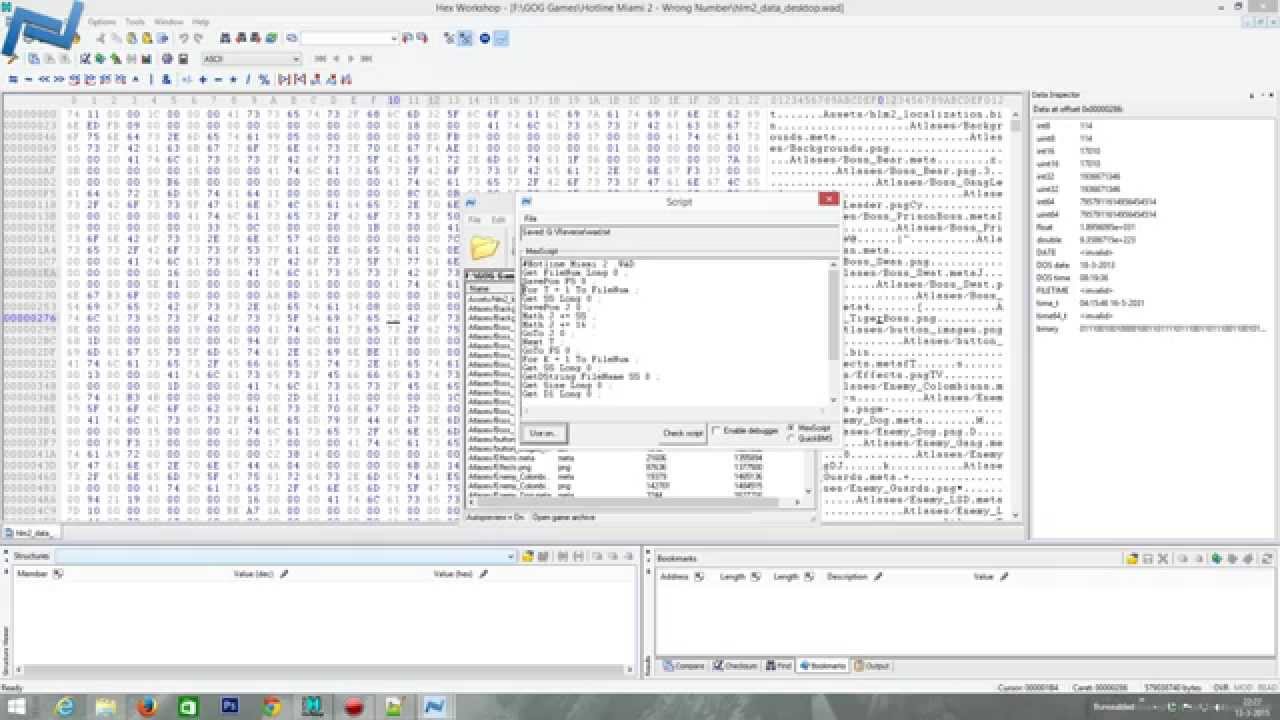The width and height of the screenshot is (1280, 720).
Task: Click the shift left operation icon
Action: (45, 79)
